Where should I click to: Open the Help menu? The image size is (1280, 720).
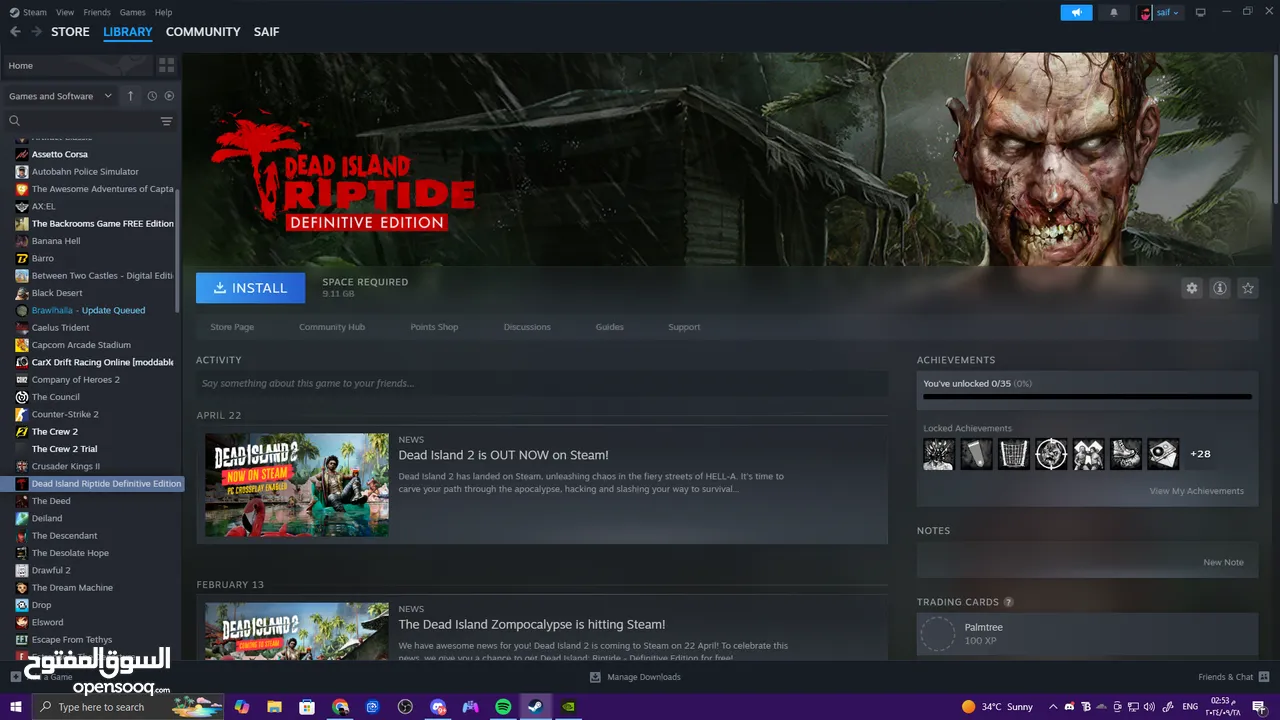click(x=163, y=12)
